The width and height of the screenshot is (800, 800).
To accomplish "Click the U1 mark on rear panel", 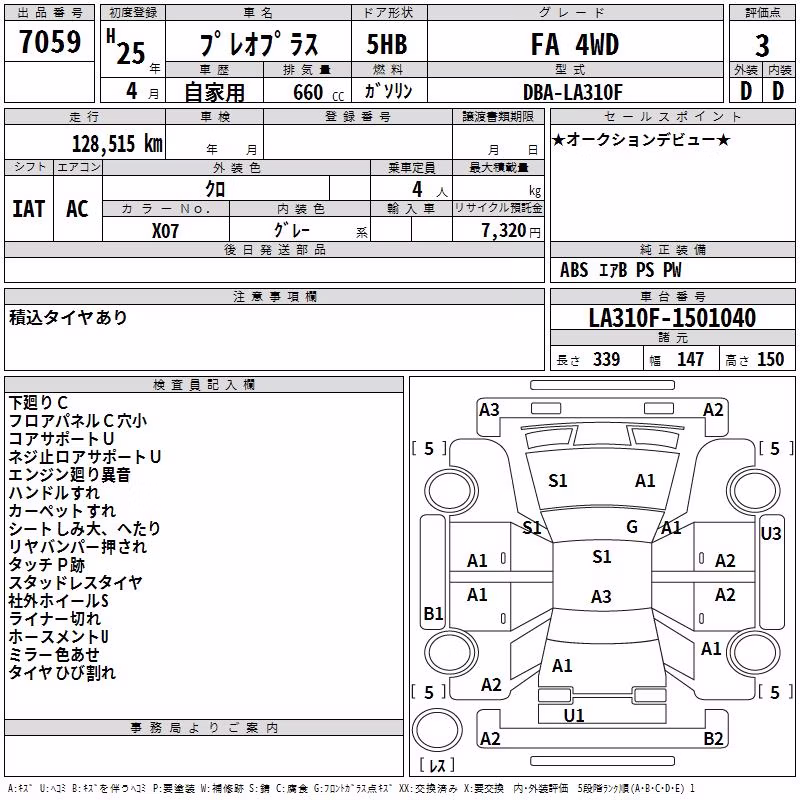I will [574, 715].
